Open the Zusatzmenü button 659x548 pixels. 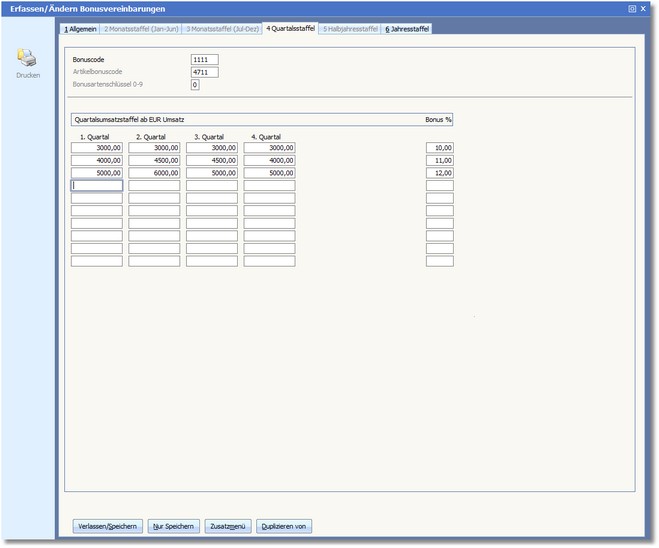[228, 526]
